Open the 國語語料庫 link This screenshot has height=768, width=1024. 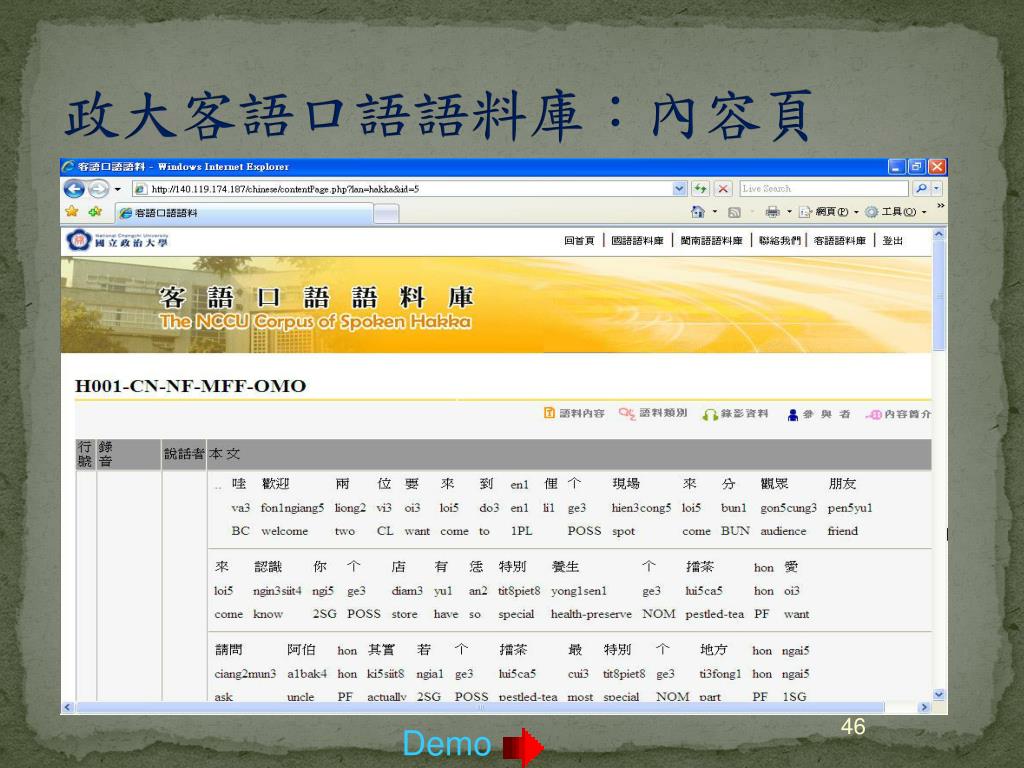coord(637,241)
